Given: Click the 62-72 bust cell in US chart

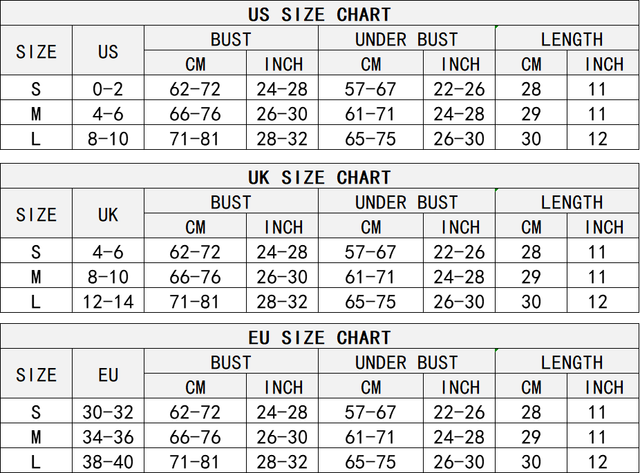Looking at the screenshot, I should coord(195,89).
